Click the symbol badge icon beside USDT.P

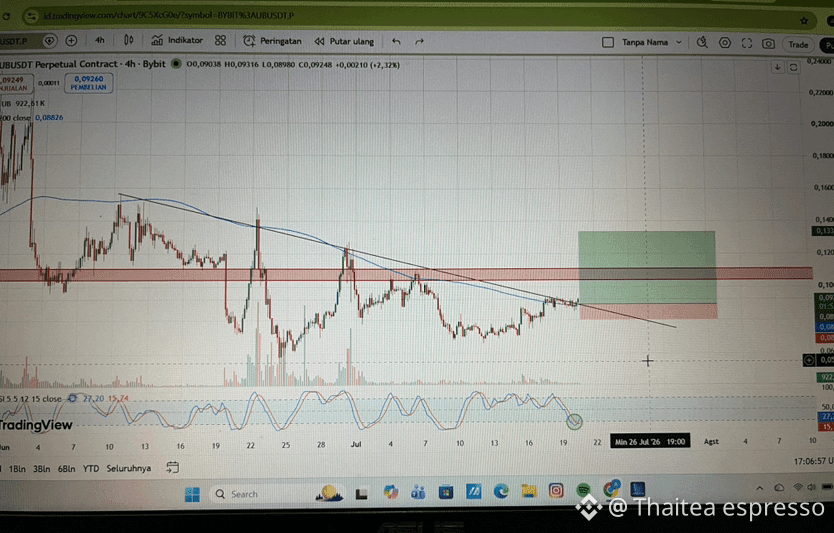(49, 40)
